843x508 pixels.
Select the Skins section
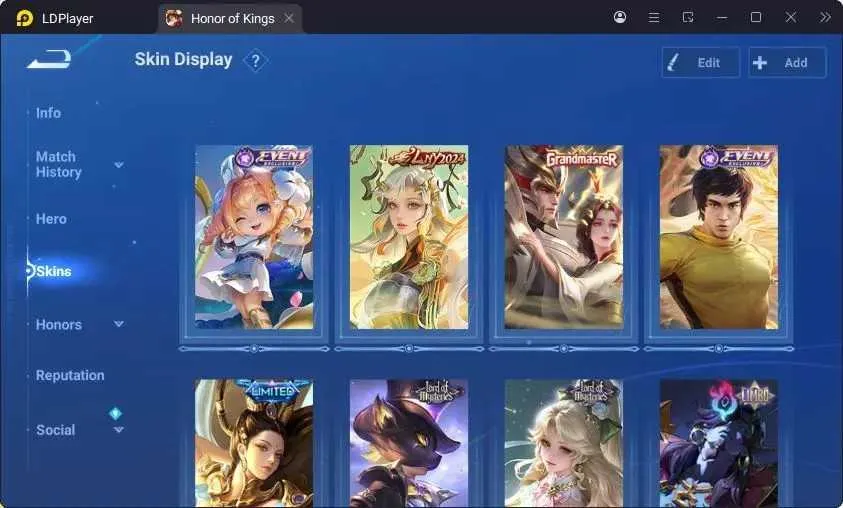point(54,271)
